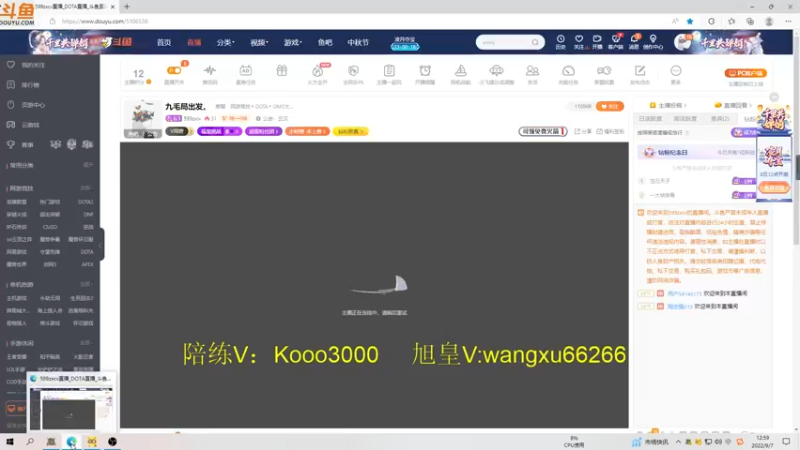
Task: Open 鱼吧 in top navigation
Action: 325,42
